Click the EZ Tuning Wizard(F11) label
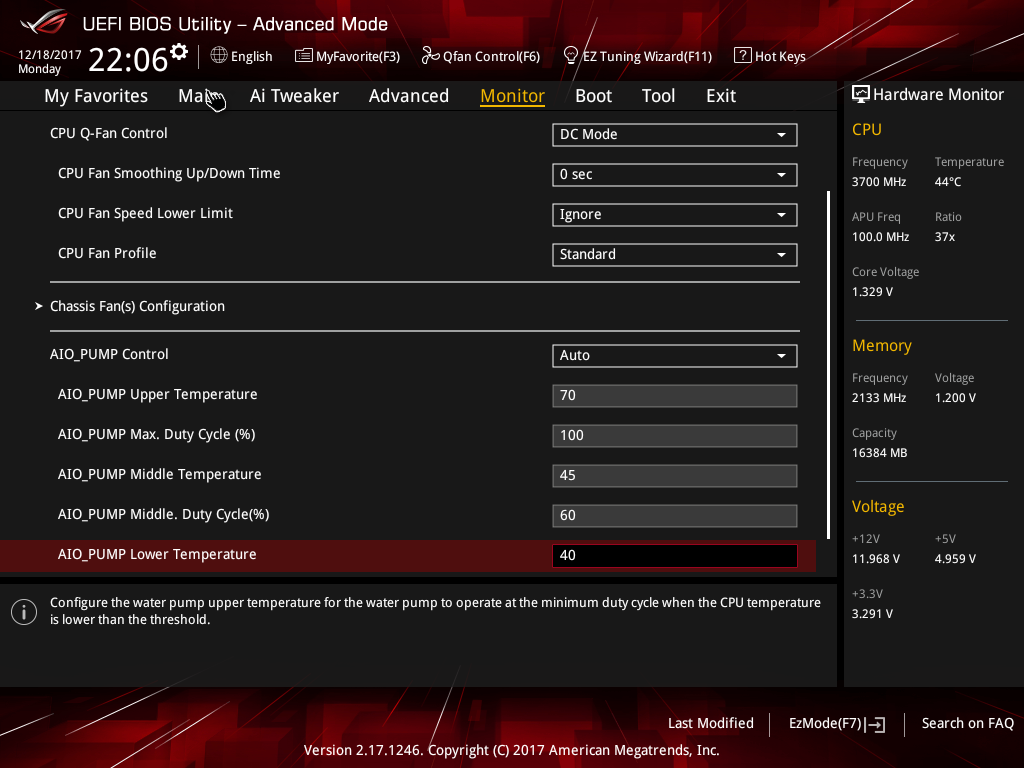Screen dimensions: 1024x768 click(647, 57)
